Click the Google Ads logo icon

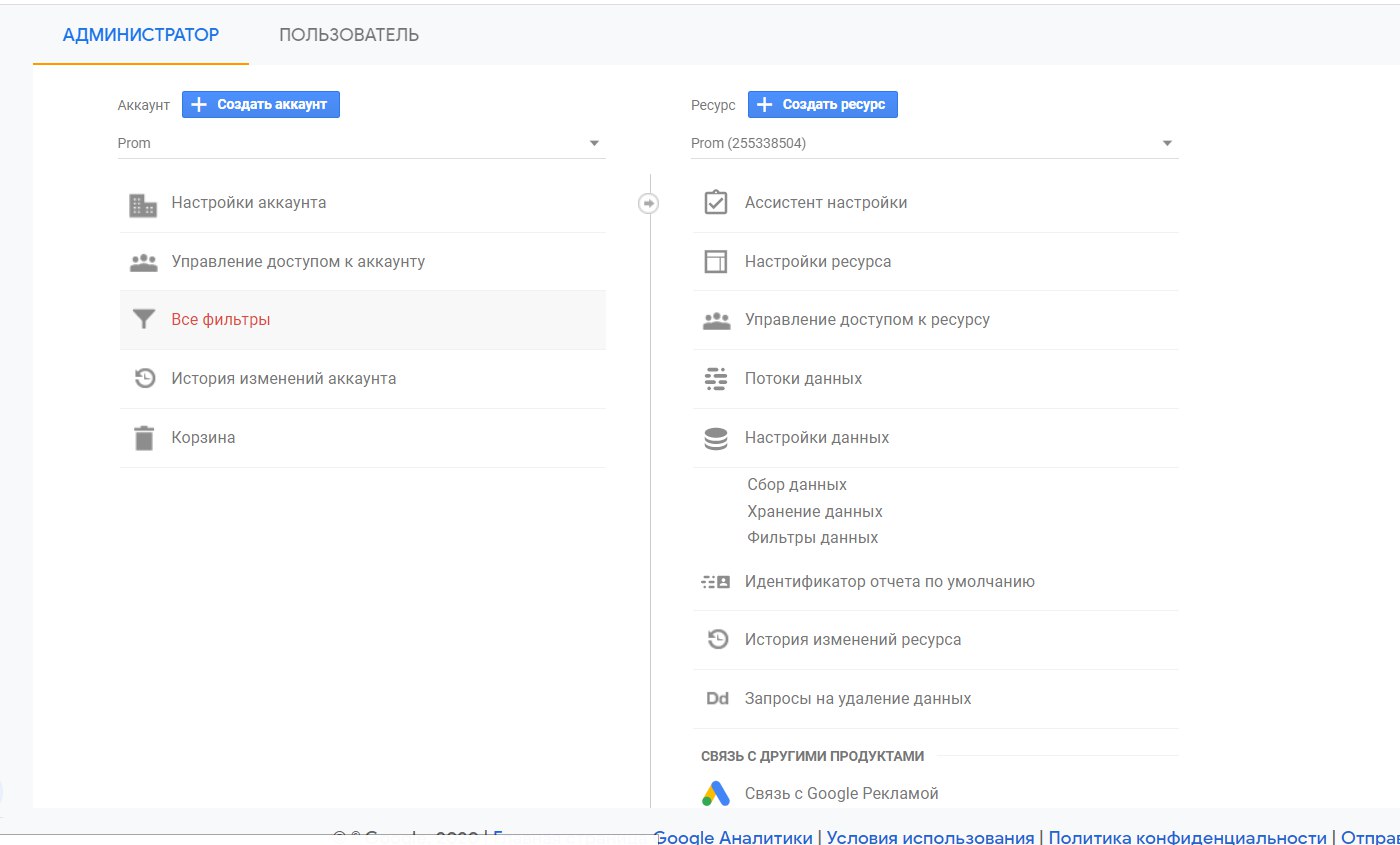[716, 793]
